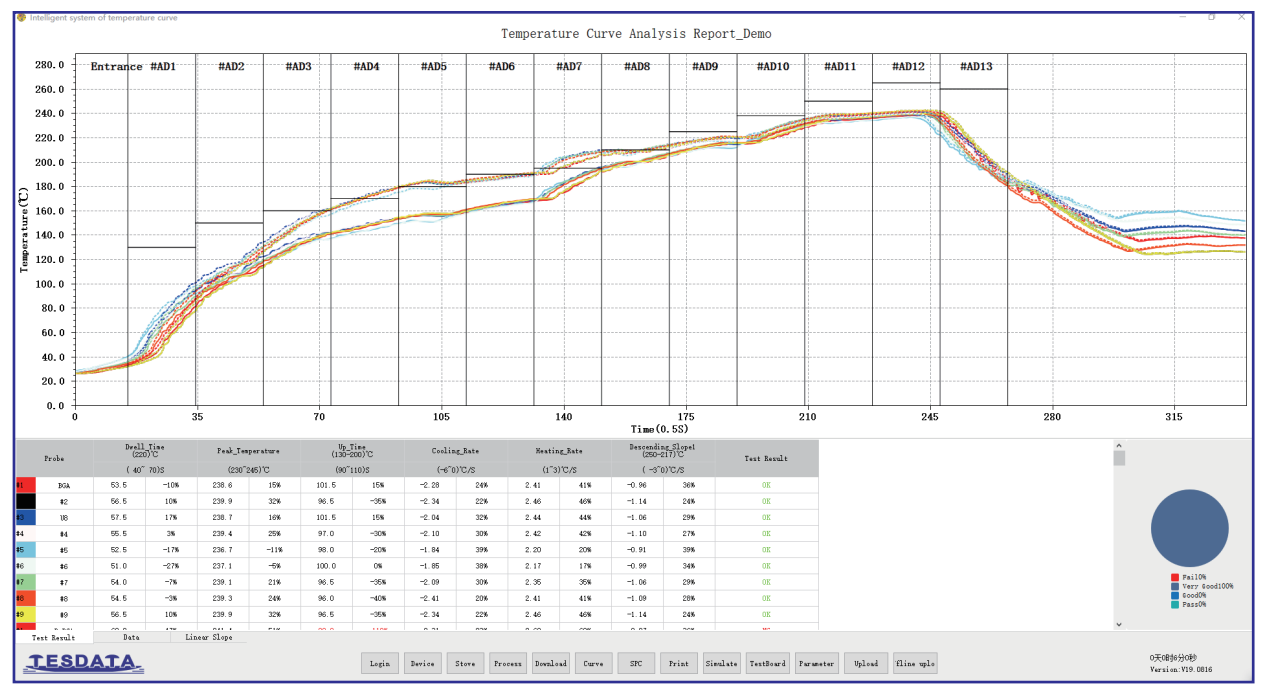Click the scroll down arrow beside table

click(1119, 625)
